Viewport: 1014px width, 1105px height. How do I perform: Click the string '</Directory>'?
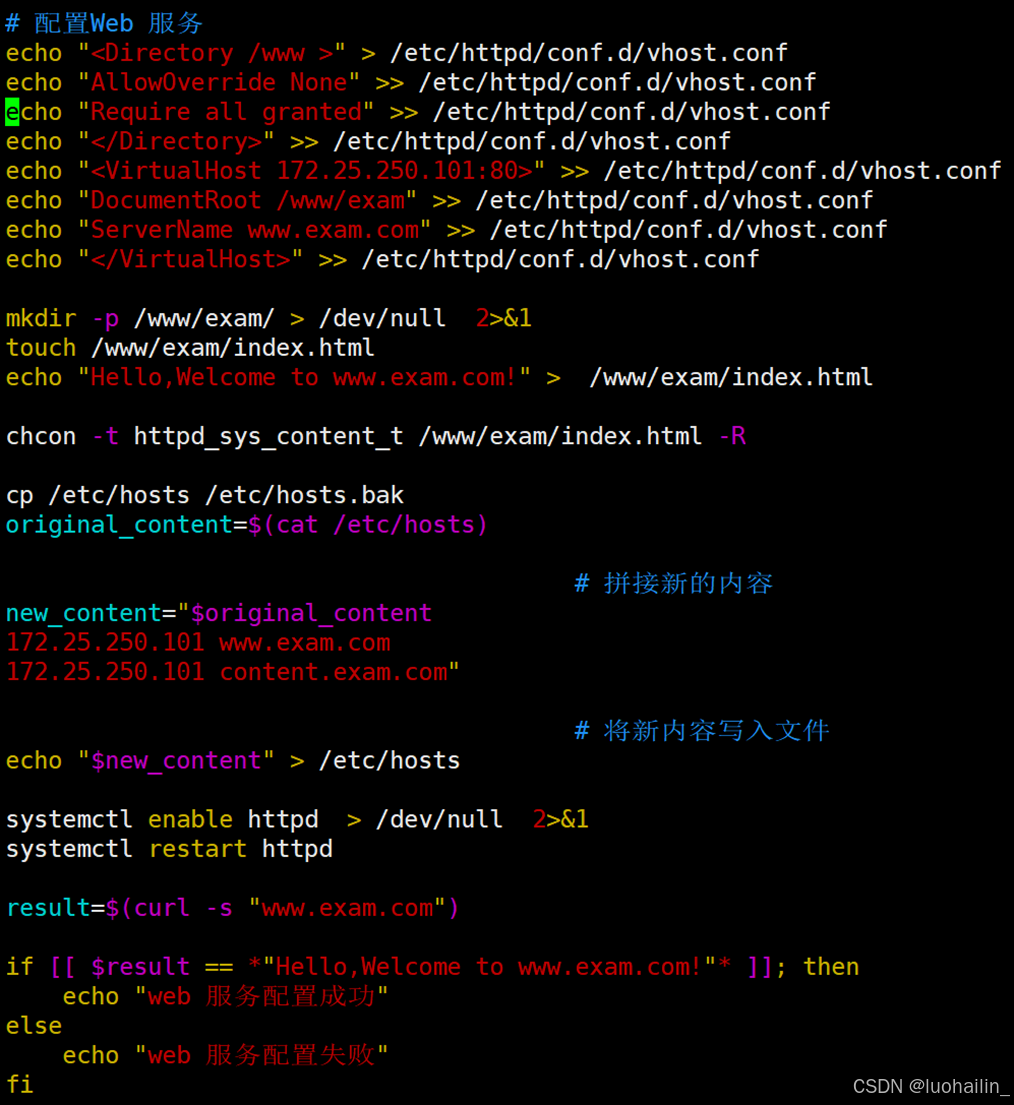pos(176,142)
